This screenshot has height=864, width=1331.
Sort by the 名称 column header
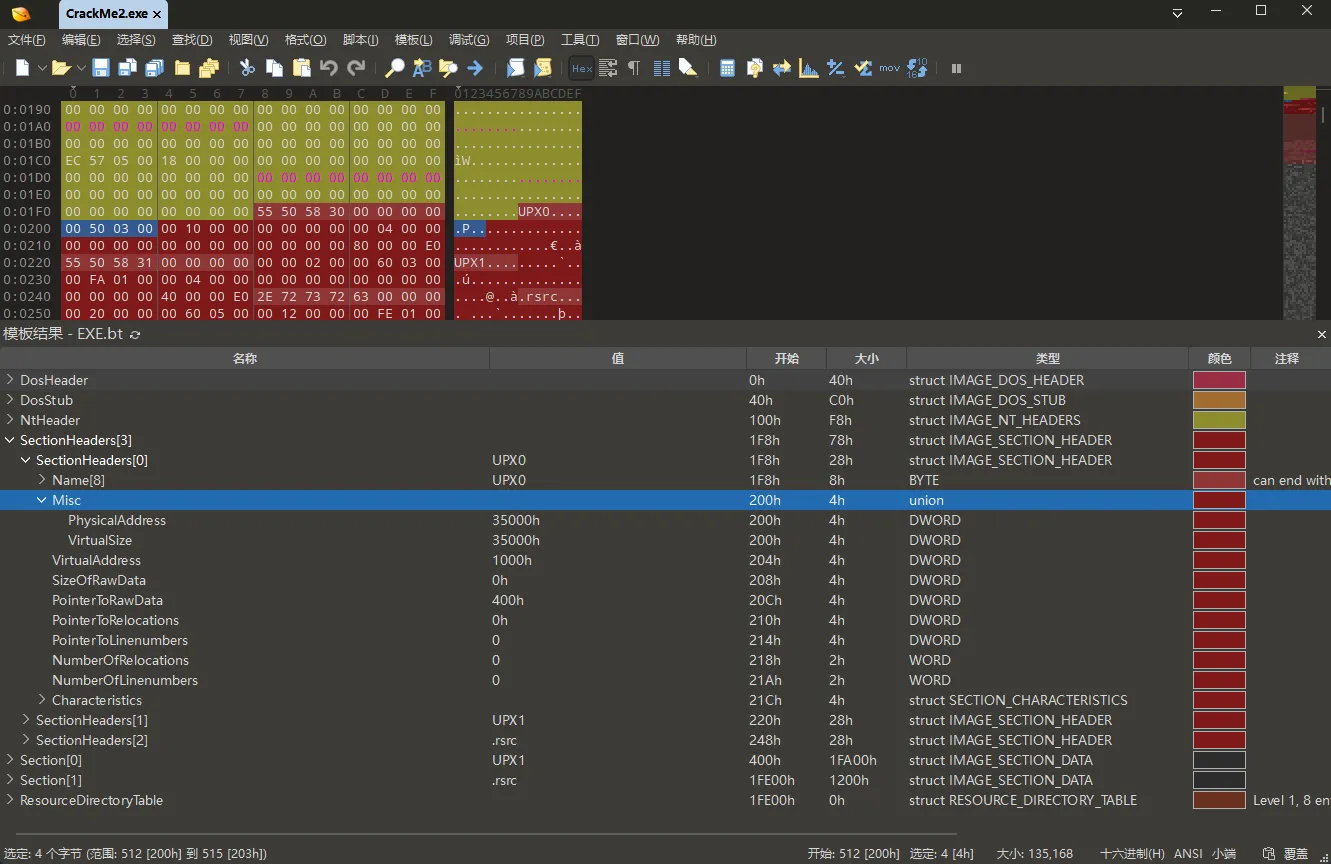pyautogui.click(x=245, y=358)
